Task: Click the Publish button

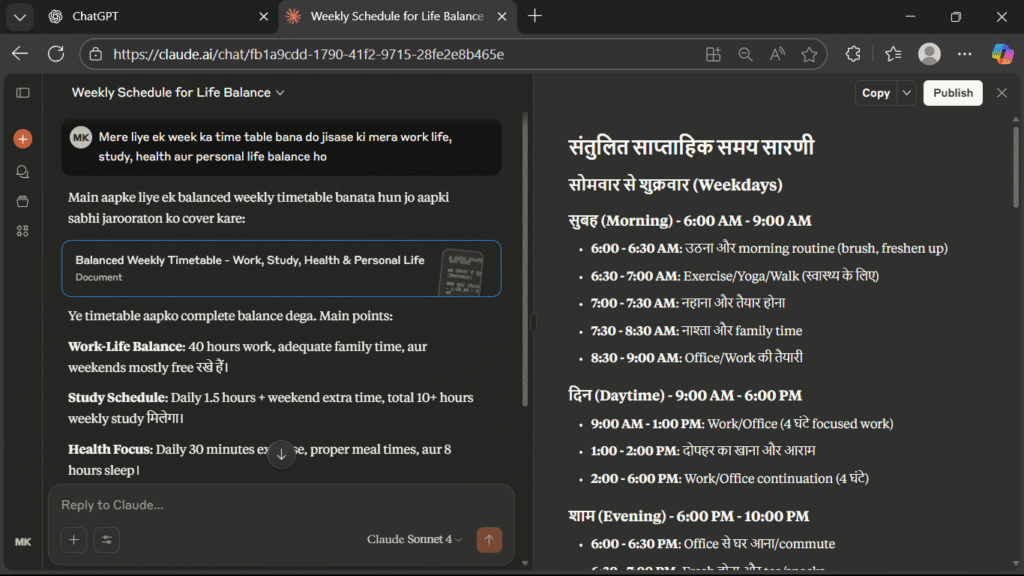Action: pos(952,93)
